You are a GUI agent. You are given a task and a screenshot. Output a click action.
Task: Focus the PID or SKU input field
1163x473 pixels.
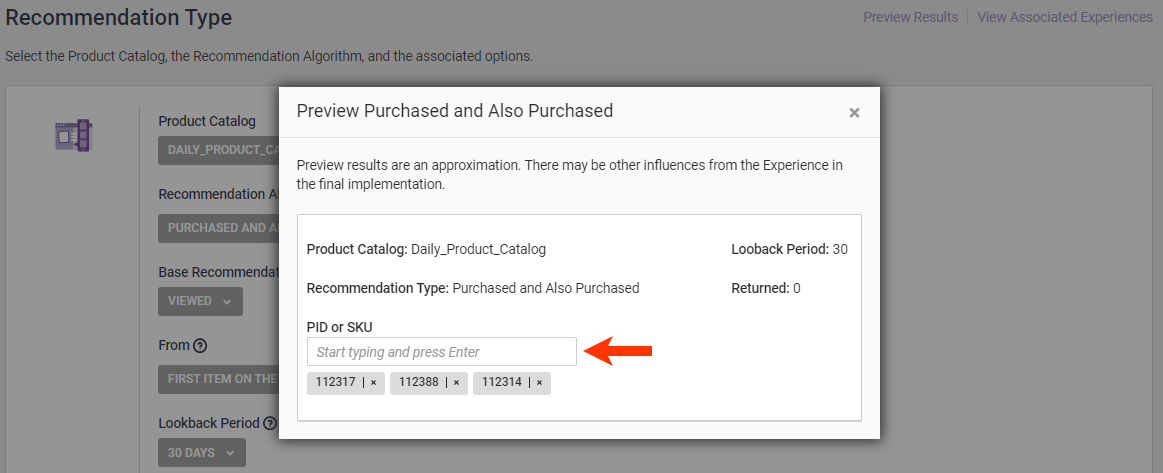pos(441,352)
